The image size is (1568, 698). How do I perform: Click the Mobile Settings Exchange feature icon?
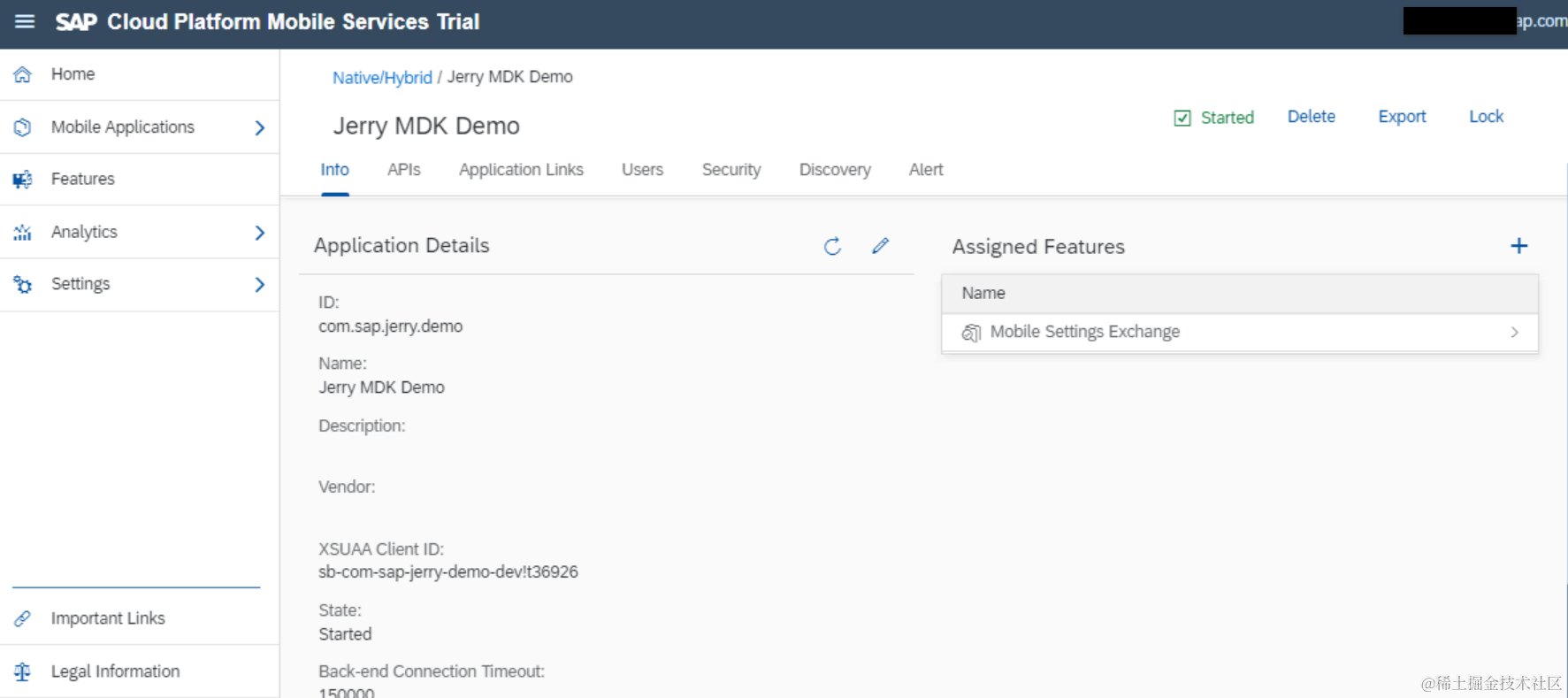[x=971, y=333]
